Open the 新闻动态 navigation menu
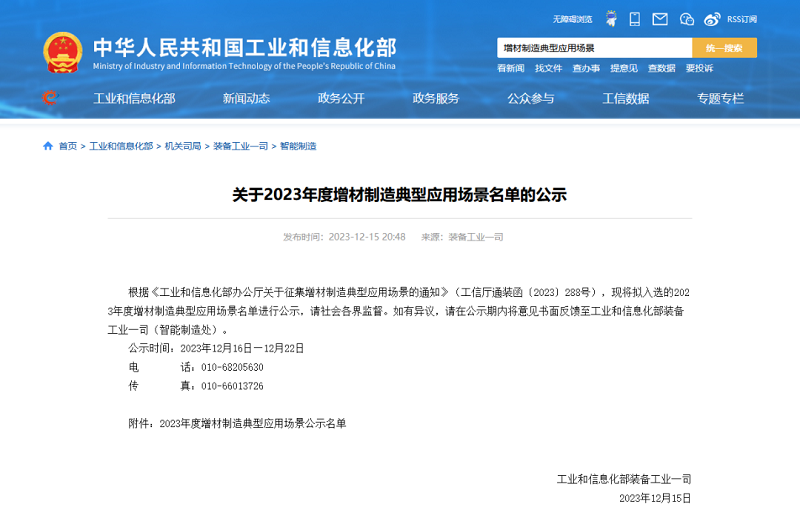 (246, 98)
